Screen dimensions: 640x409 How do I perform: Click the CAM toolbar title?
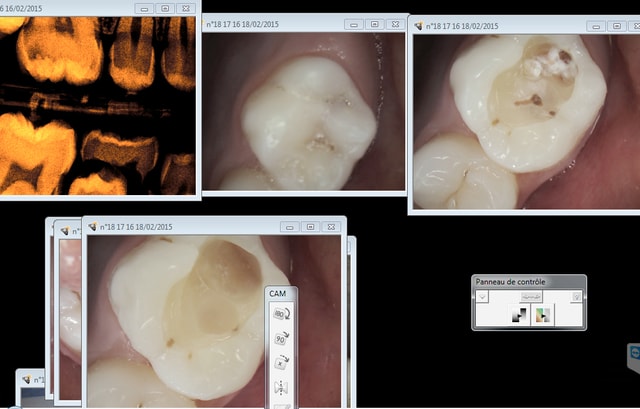tap(278, 292)
